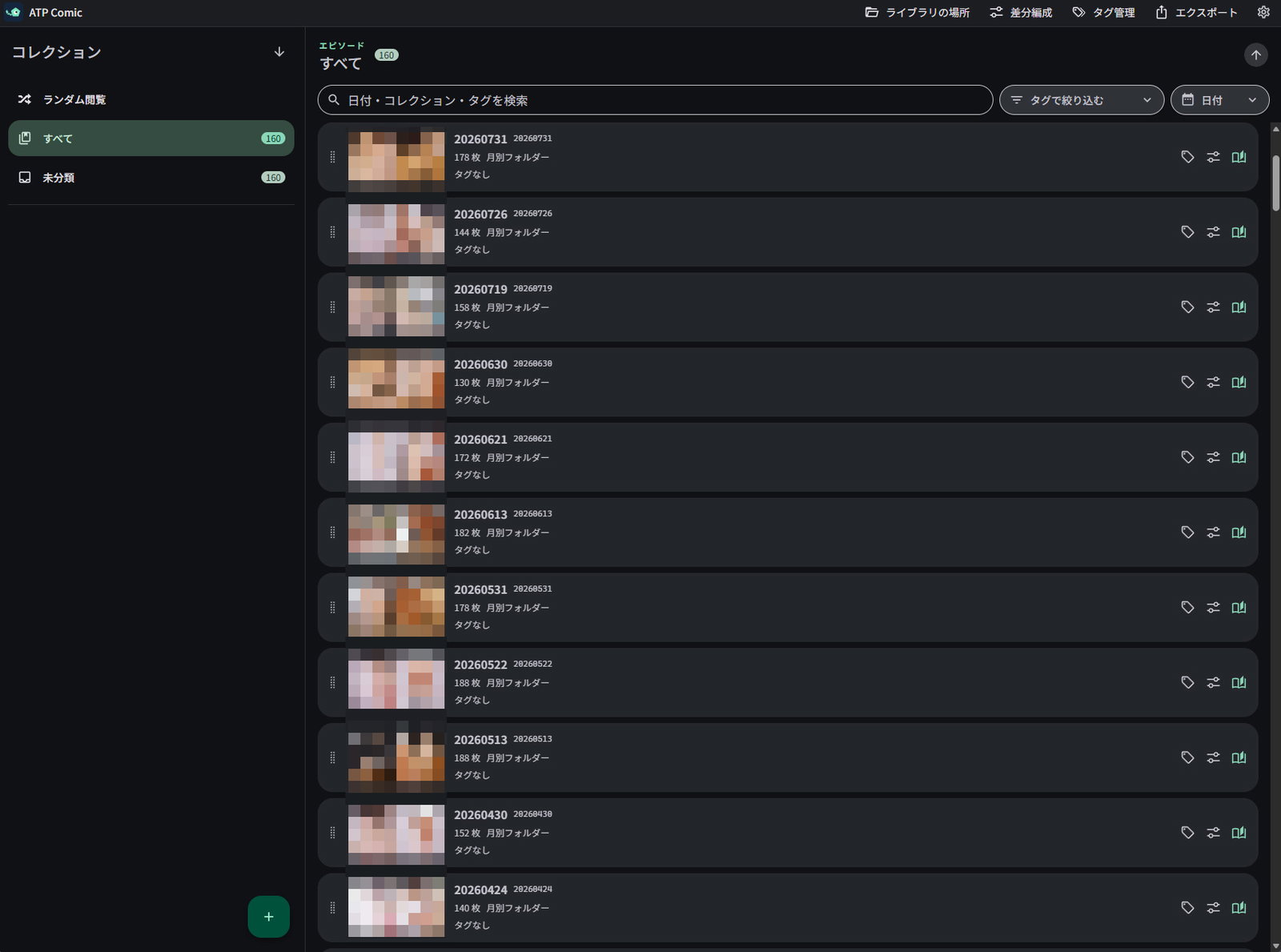
Task: Click the book icon on row 20260731
Action: click(x=1239, y=157)
